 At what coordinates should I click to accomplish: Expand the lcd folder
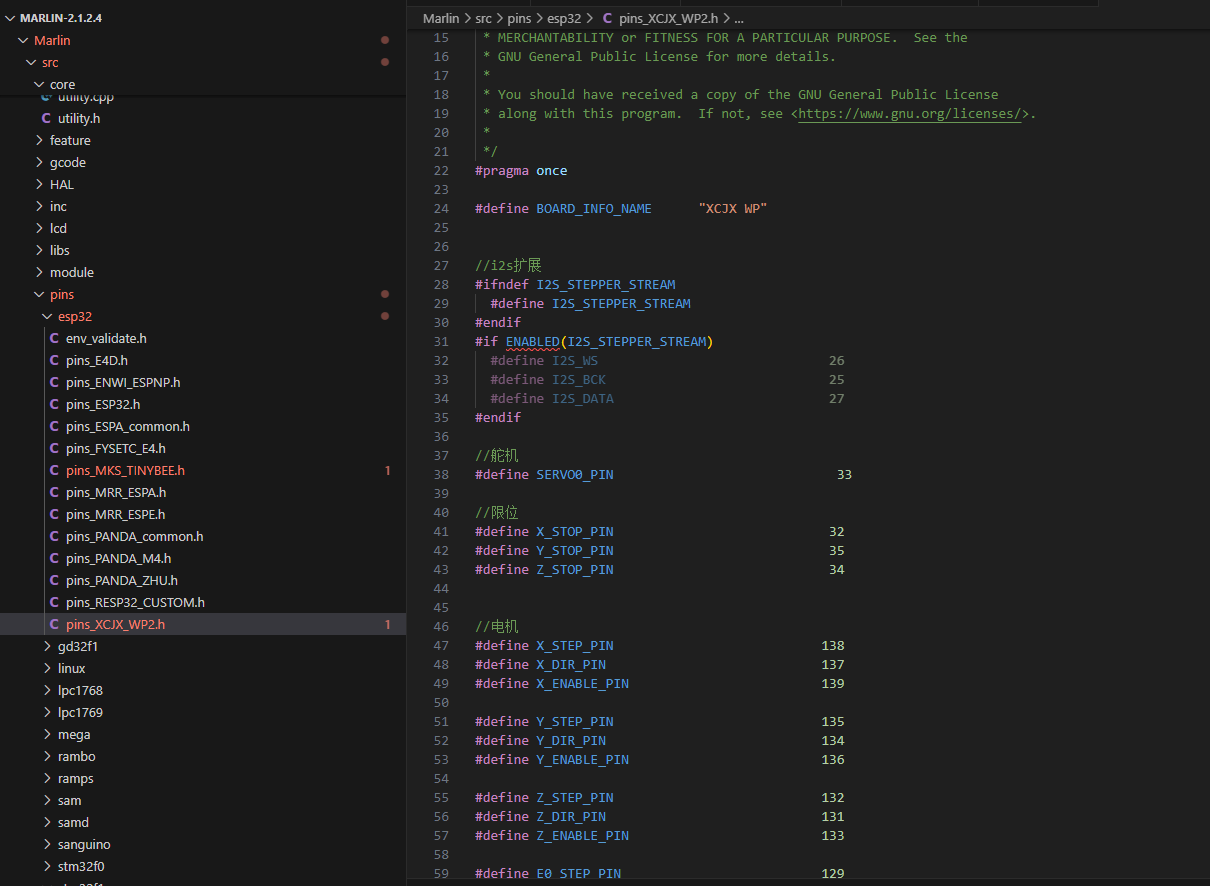[40, 228]
